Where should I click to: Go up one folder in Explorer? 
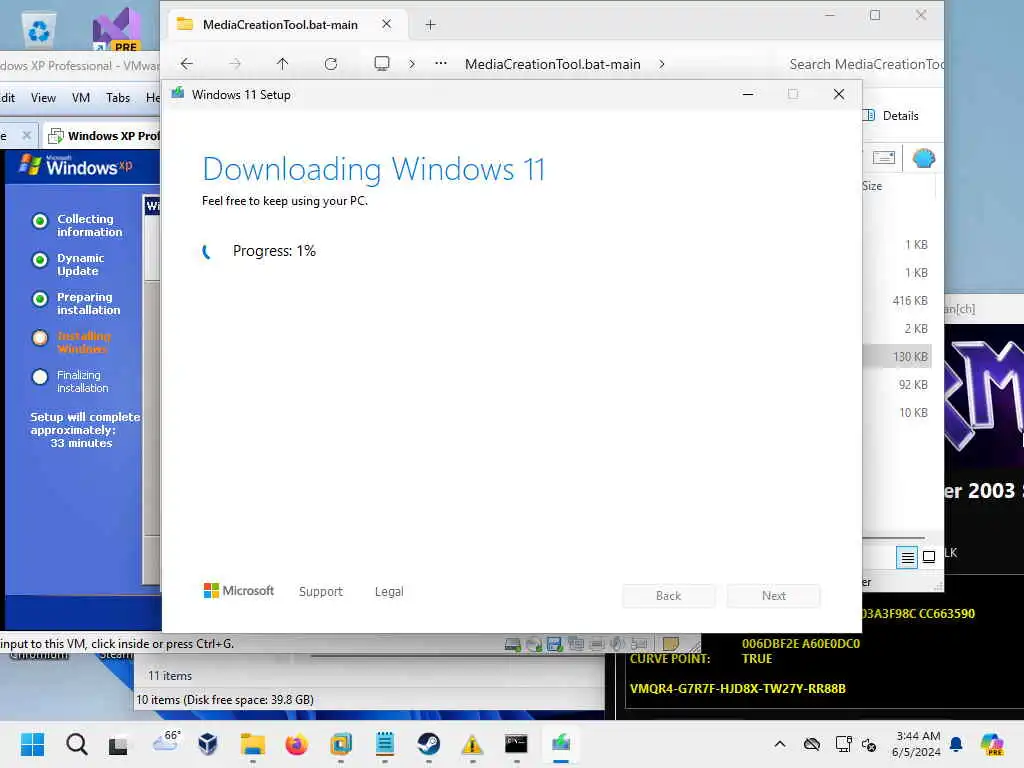(x=282, y=63)
